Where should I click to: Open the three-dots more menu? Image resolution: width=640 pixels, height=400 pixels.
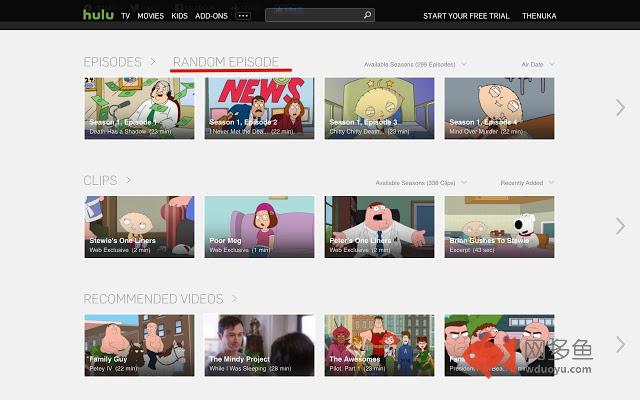(243, 16)
